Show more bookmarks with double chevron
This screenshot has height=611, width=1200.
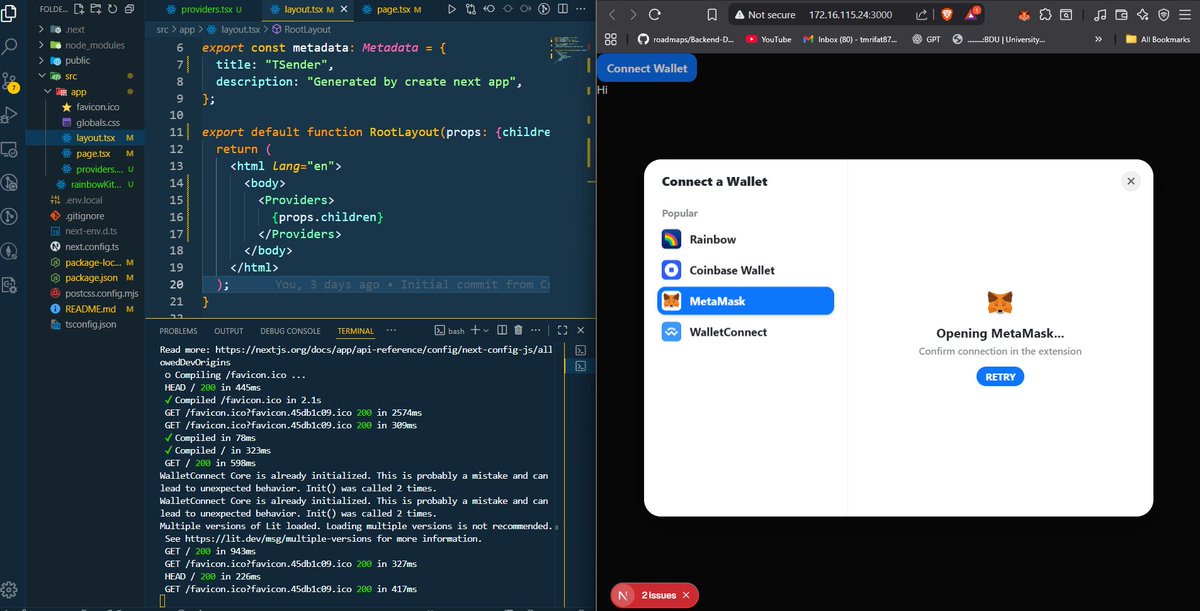[1099, 39]
